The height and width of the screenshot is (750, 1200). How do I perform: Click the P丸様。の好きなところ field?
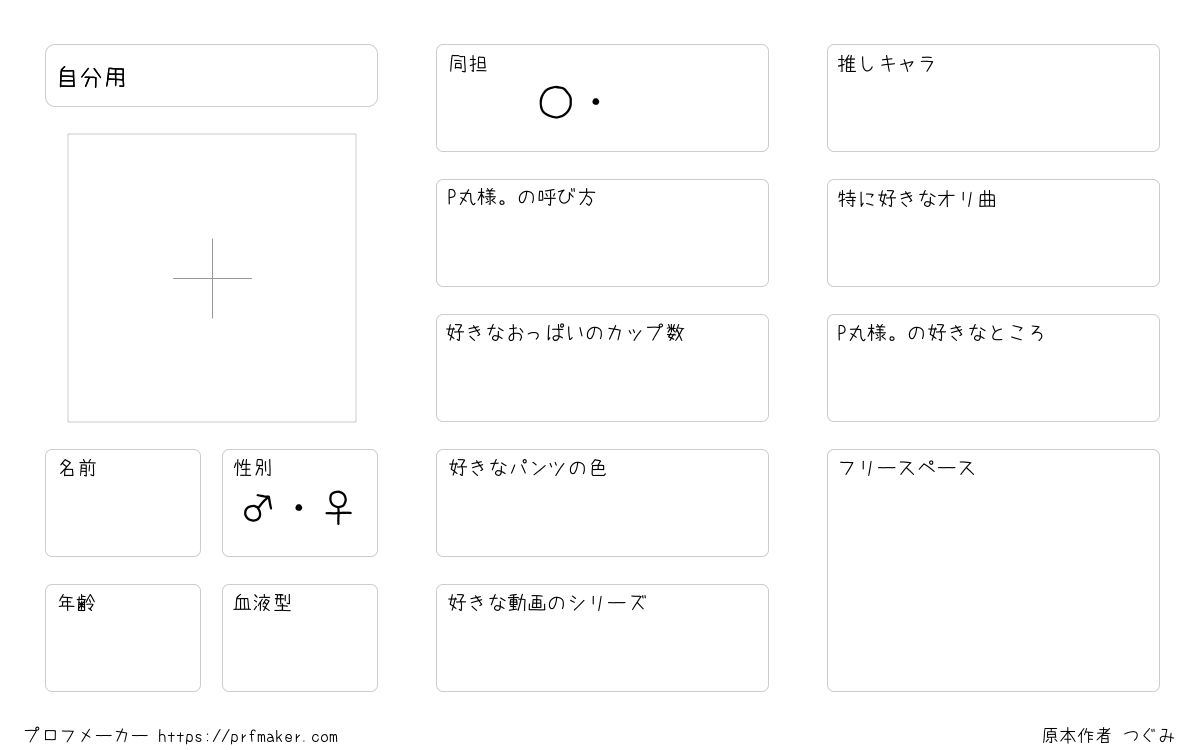(993, 368)
